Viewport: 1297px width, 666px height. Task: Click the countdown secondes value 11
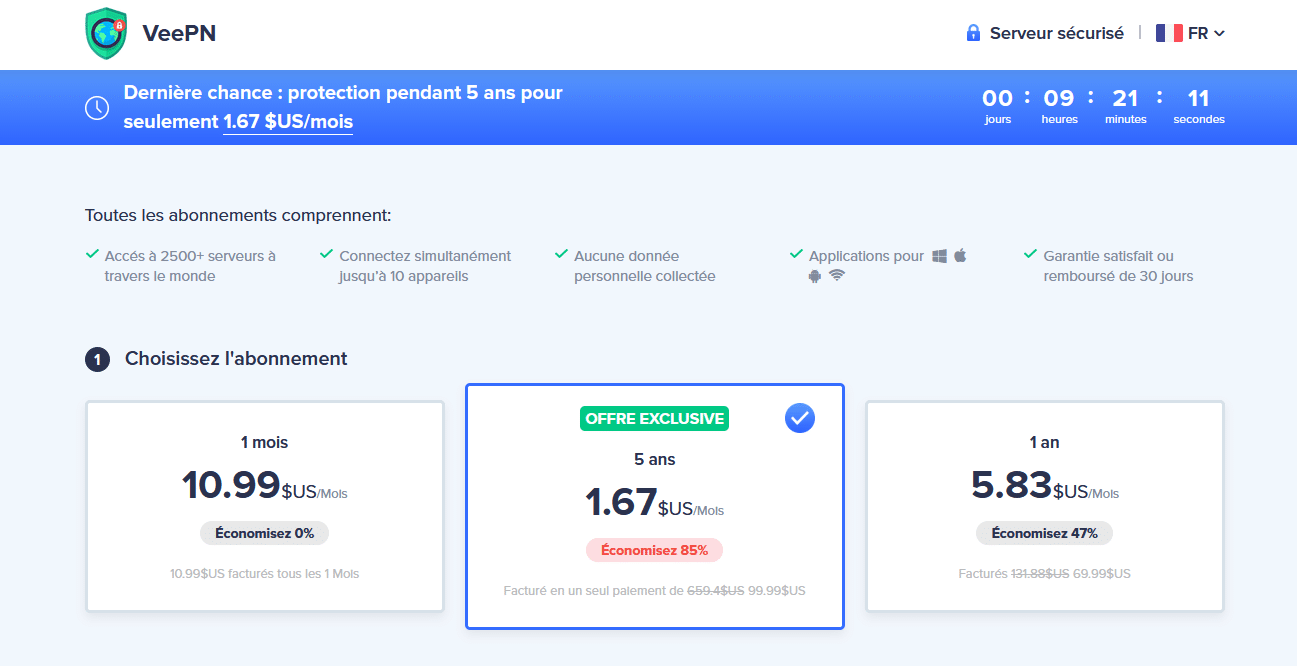click(x=1198, y=98)
